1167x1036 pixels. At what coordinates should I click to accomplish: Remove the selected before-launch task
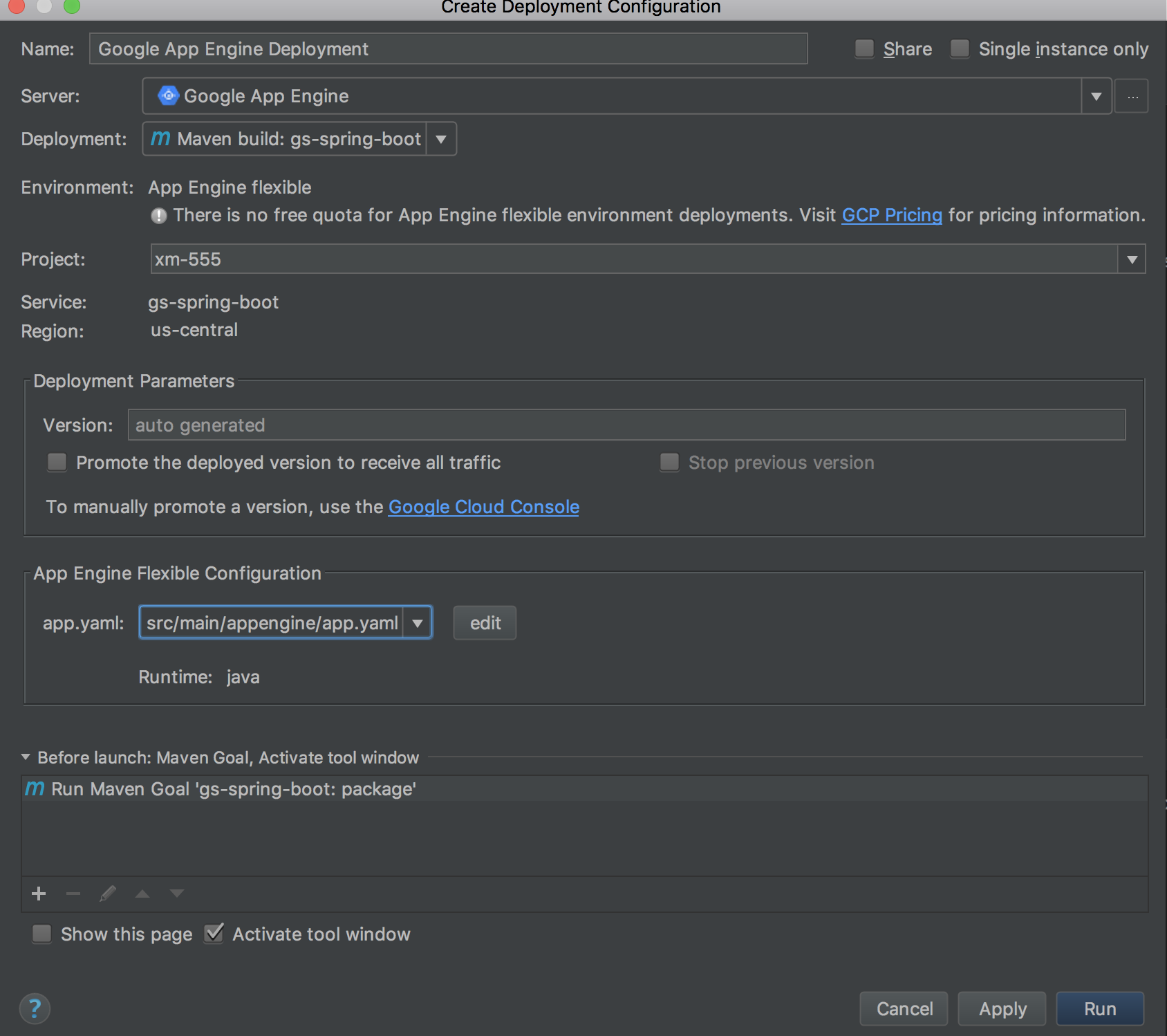click(x=73, y=893)
